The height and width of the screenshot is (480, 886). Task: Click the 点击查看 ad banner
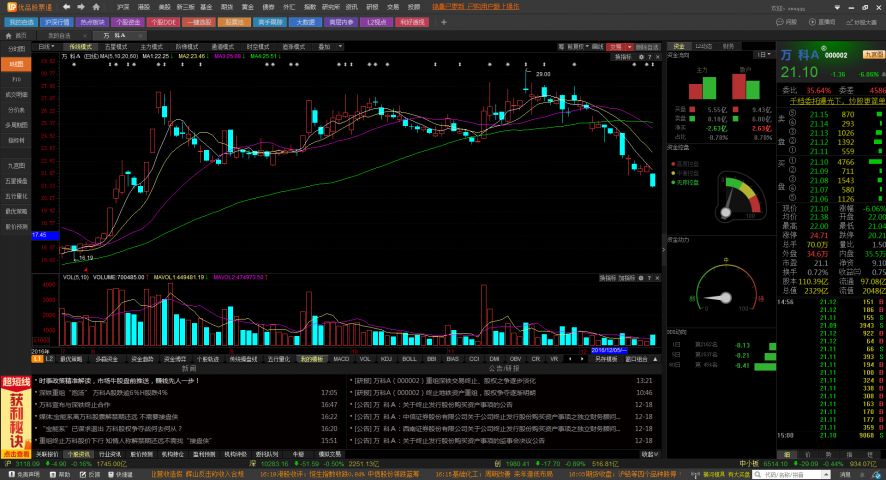tap(16, 454)
